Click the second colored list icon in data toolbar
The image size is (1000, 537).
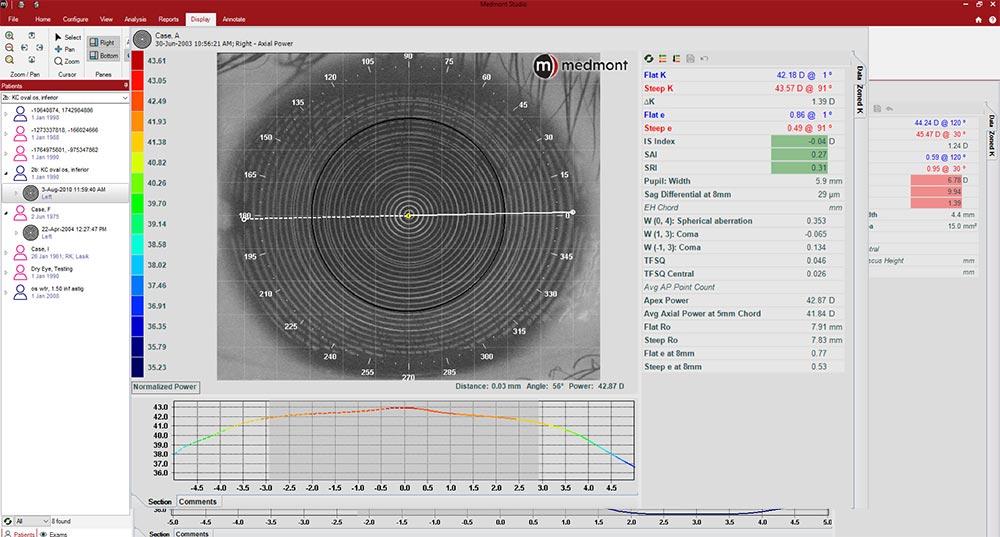pos(677,59)
